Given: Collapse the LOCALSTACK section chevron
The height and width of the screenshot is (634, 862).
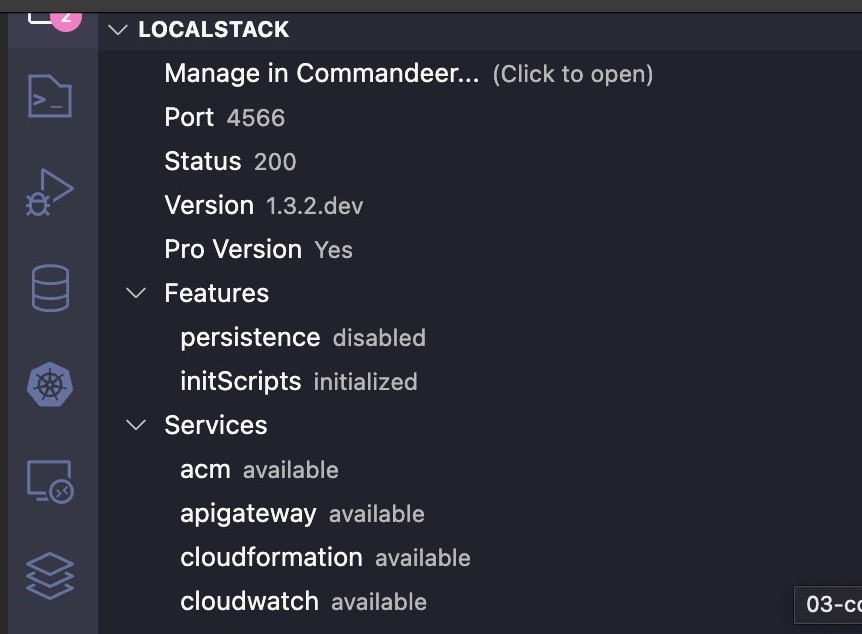Looking at the screenshot, I should 118,30.
